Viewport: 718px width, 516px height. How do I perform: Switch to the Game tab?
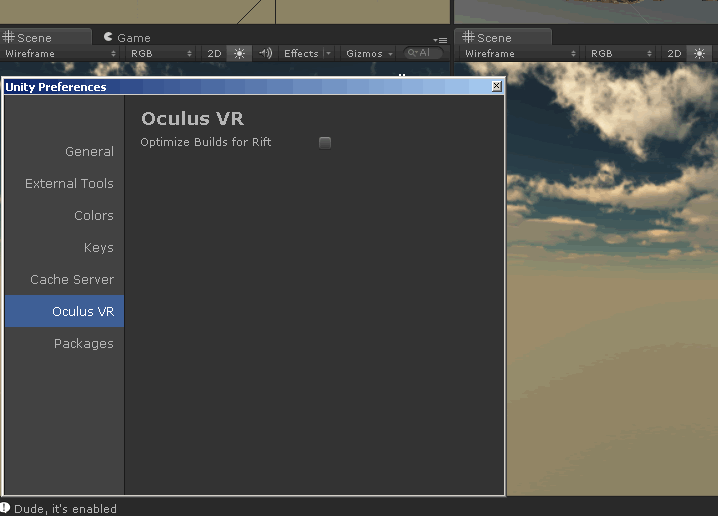tap(127, 38)
